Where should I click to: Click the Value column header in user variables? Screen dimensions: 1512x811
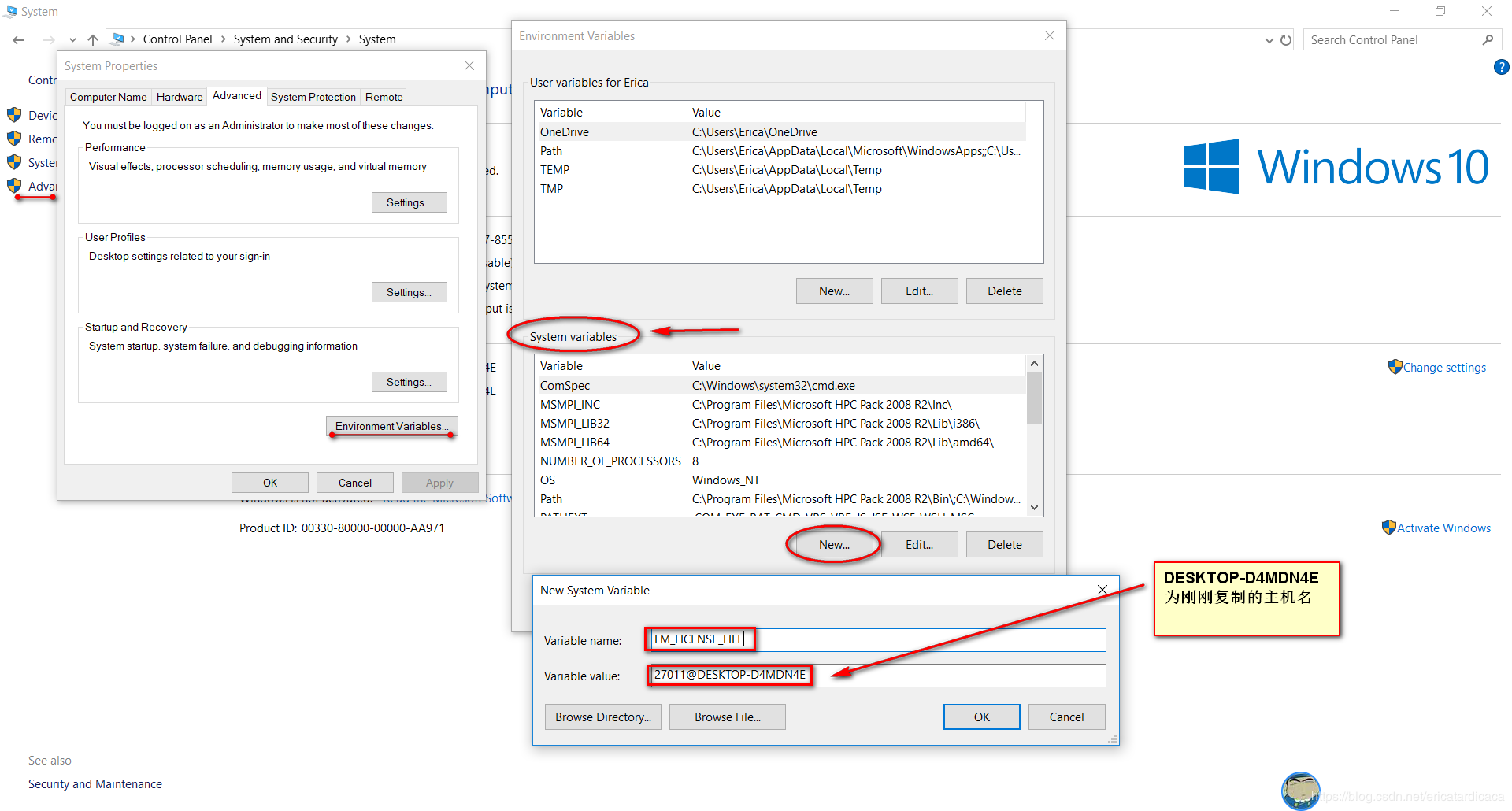[856, 112]
